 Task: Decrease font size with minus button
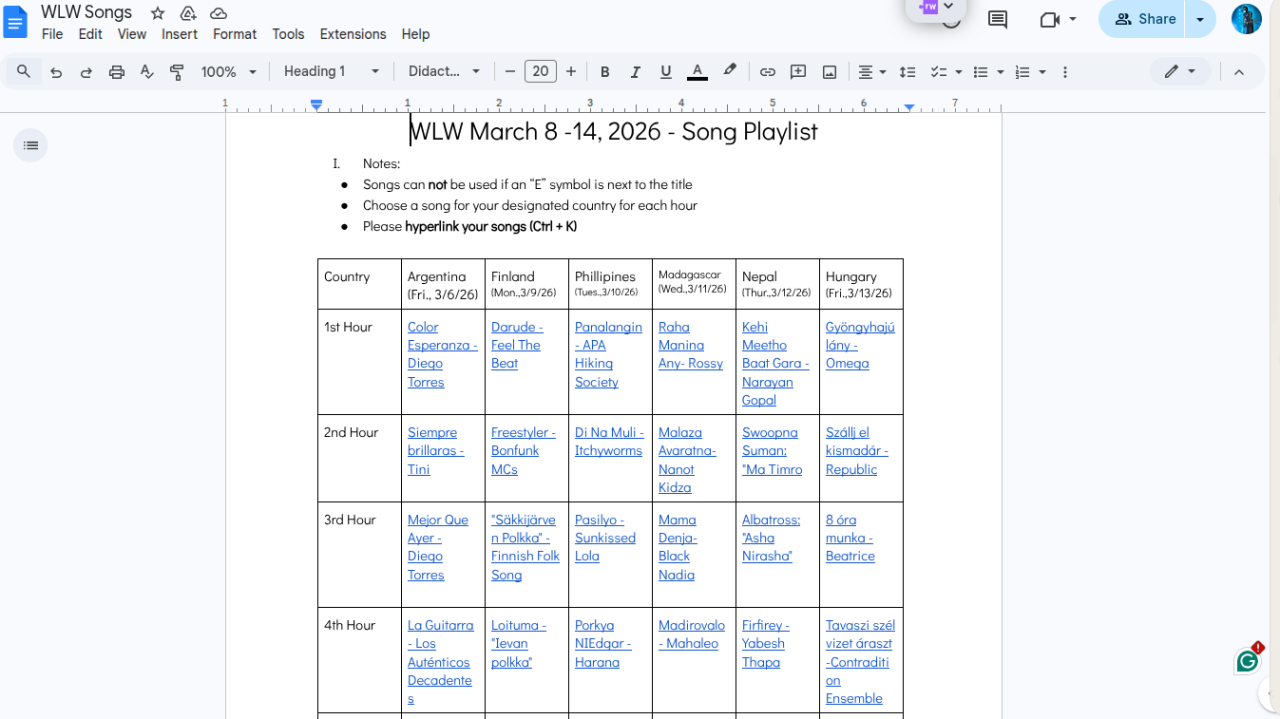pyautogui.click(x=510, y=72)
